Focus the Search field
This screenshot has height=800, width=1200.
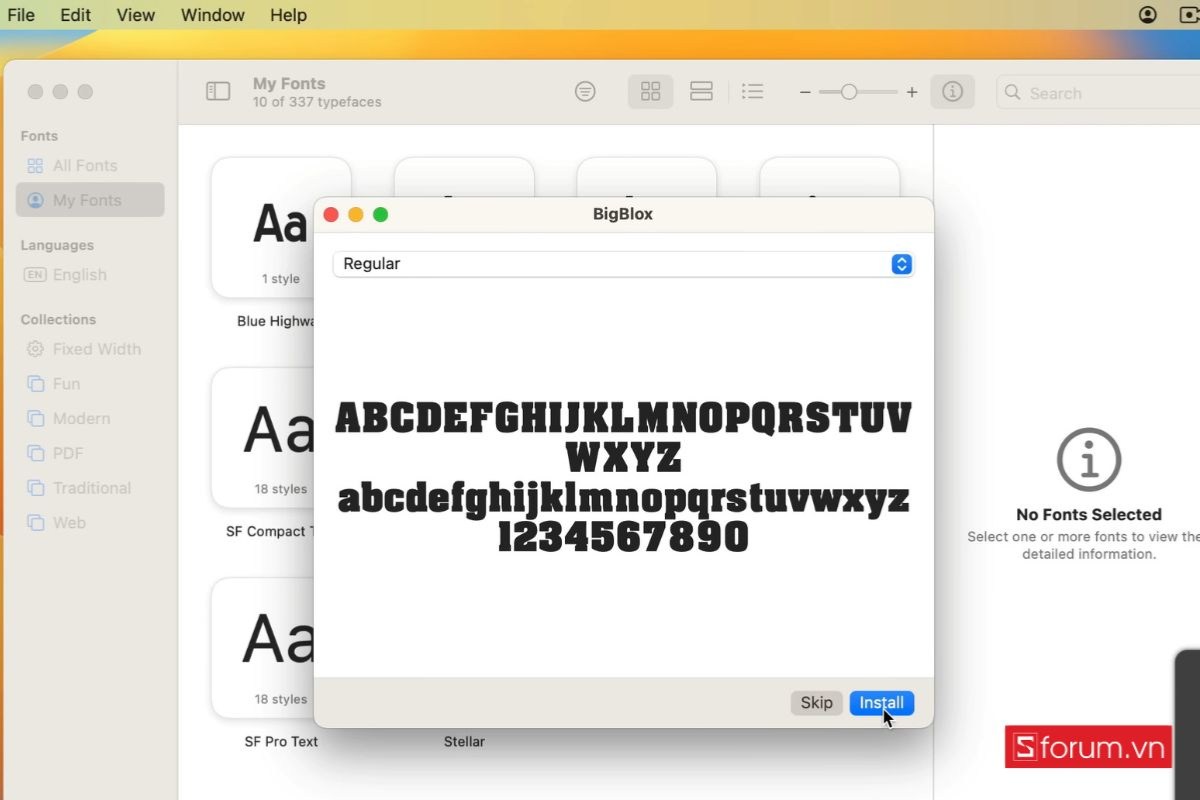1098,93
